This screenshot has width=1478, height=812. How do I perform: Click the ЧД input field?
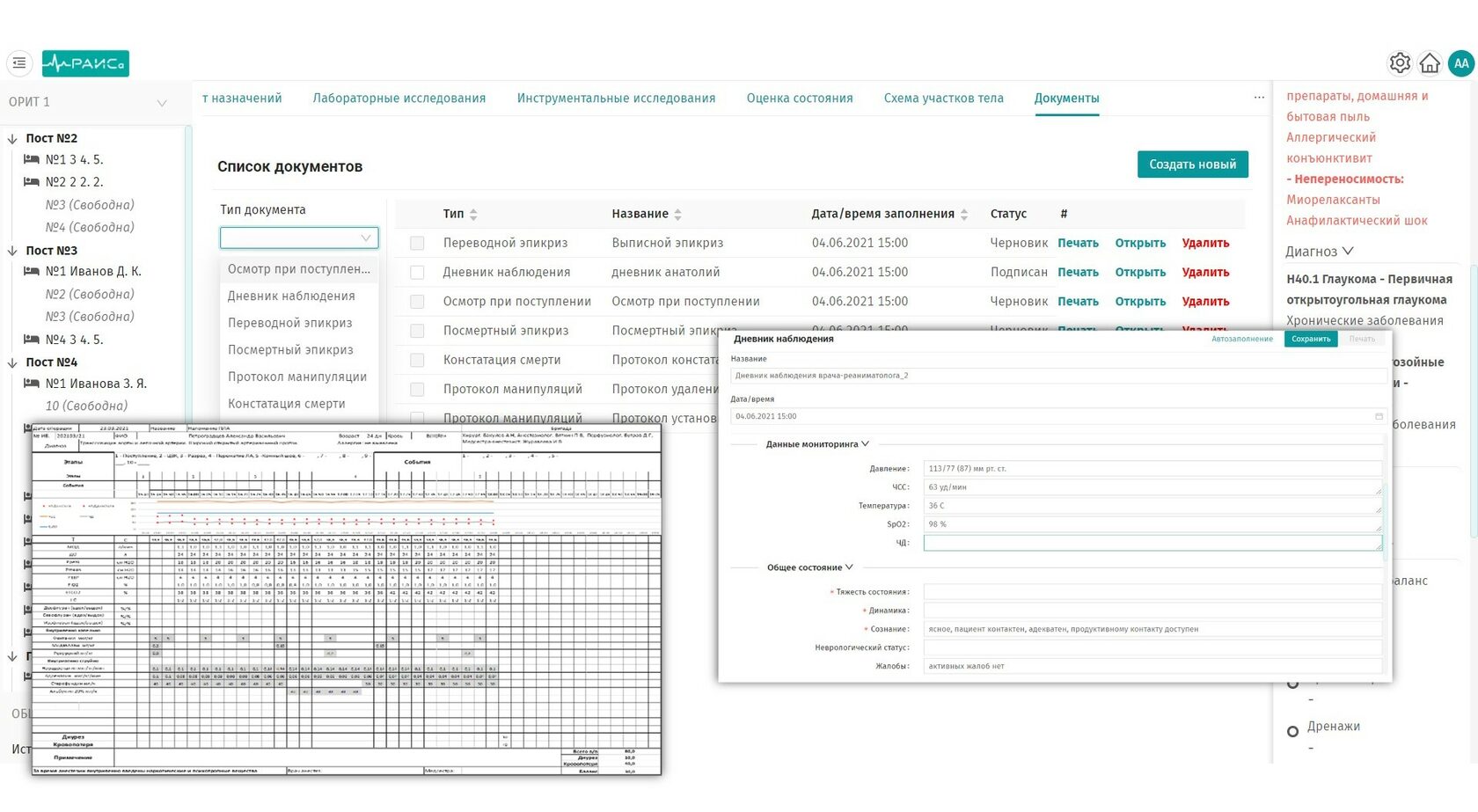point(1152,543)
